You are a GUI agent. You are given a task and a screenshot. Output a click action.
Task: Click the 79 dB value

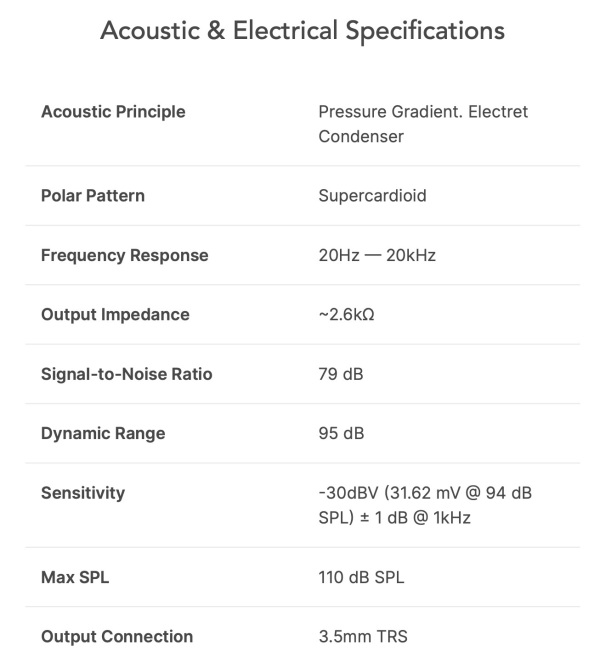[x=341, y=374]
